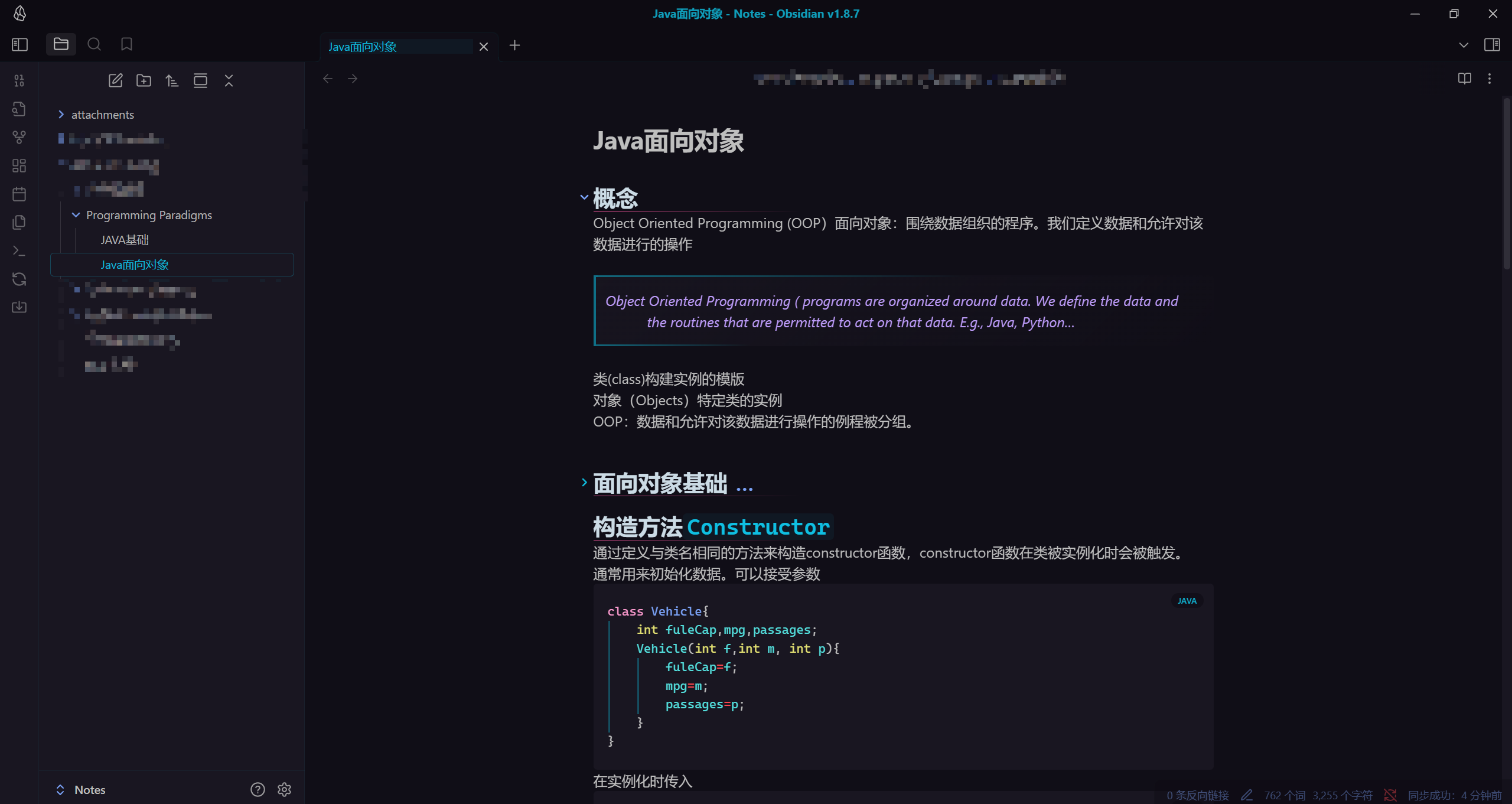
Task: Open the tab list dropdown chevron
Action: click(x=1464, y=45)
